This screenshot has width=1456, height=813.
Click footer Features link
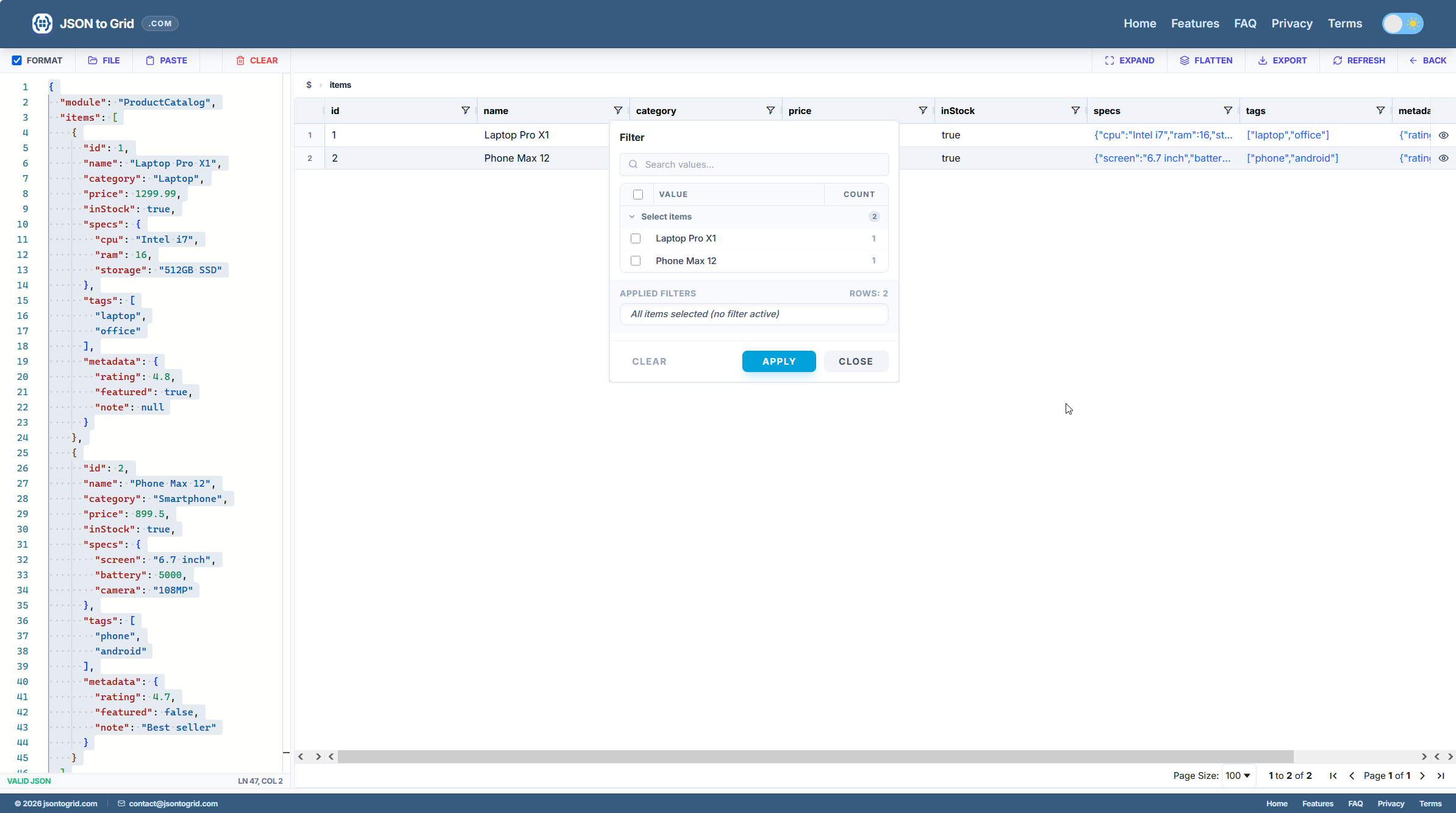[1318, 803]
